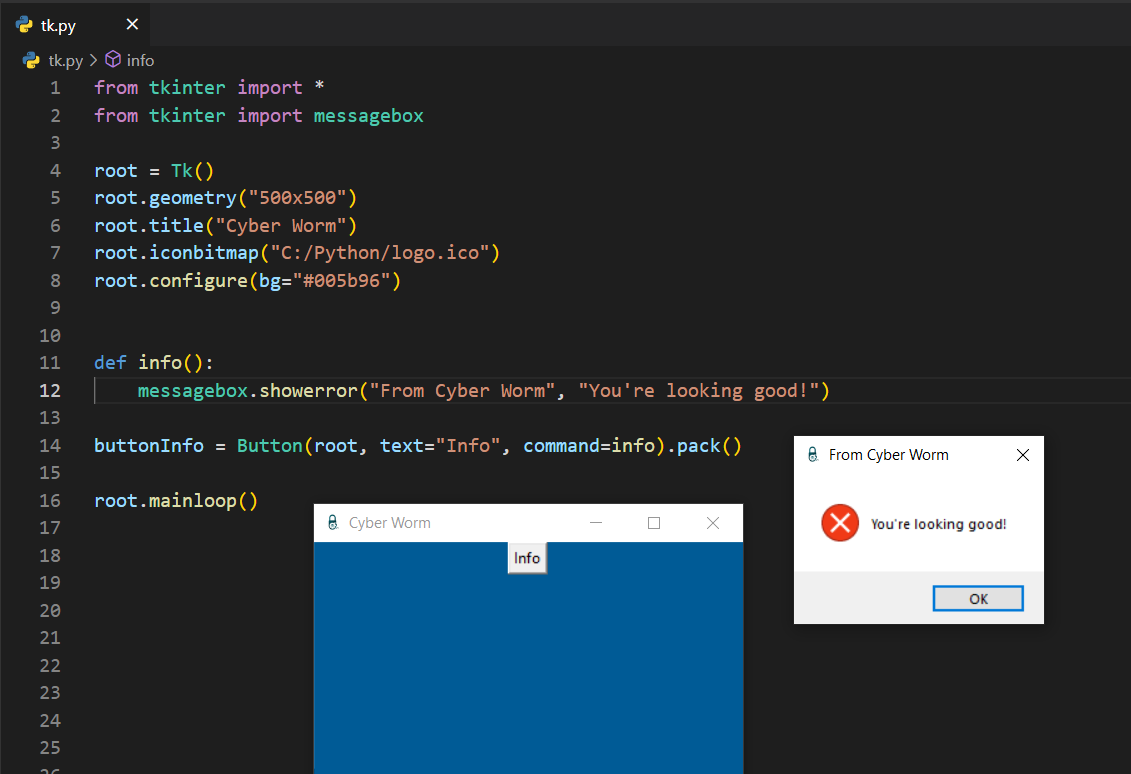The height and width of the screenshot is (774, 1131).
Task: Click the red error icon in the message box
Action: pos(840,523)
